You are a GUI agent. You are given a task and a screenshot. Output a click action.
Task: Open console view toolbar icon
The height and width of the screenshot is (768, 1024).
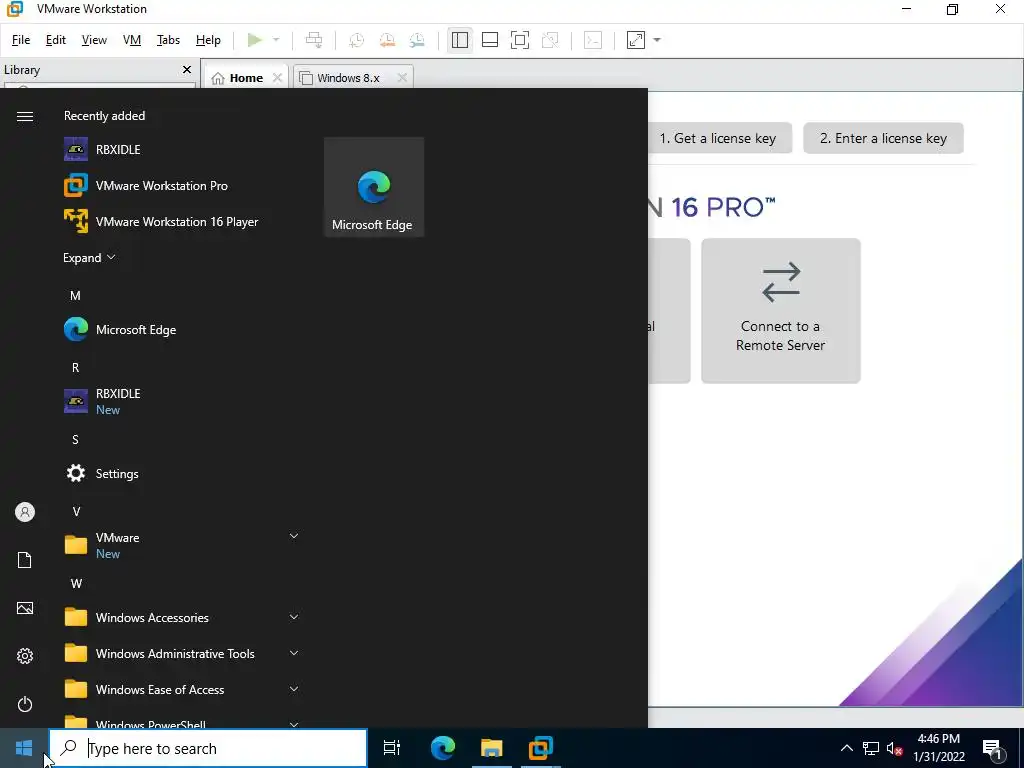pos(593,40)
